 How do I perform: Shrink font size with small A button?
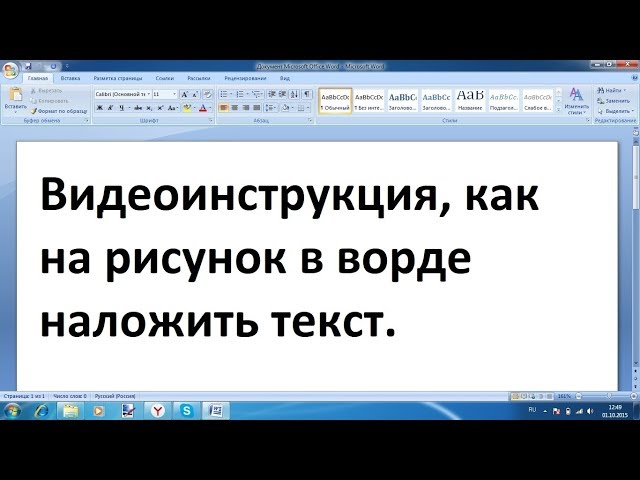pyautogui.click(x=195, y=94)
